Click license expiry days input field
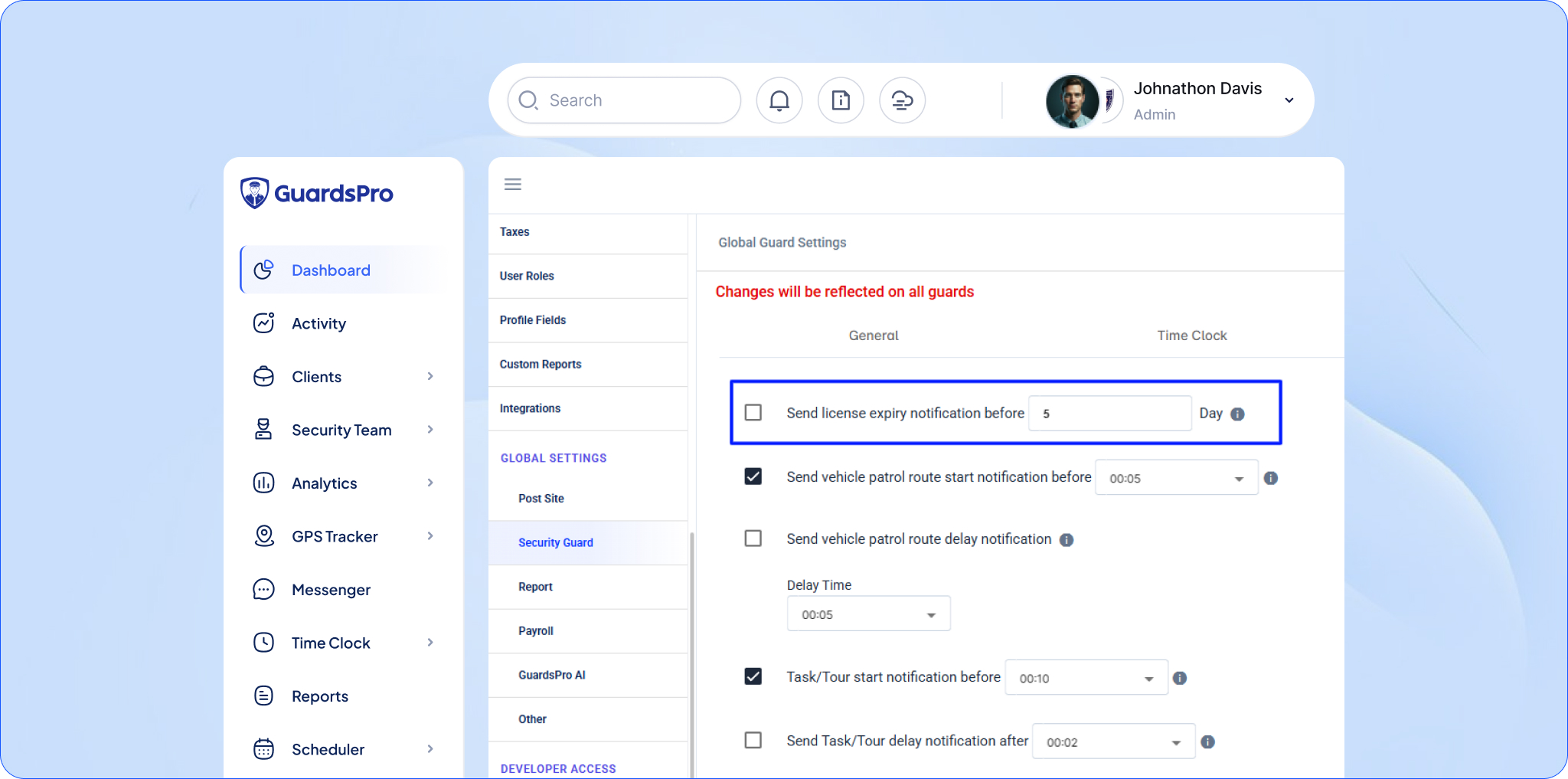 click(1110, 414)
